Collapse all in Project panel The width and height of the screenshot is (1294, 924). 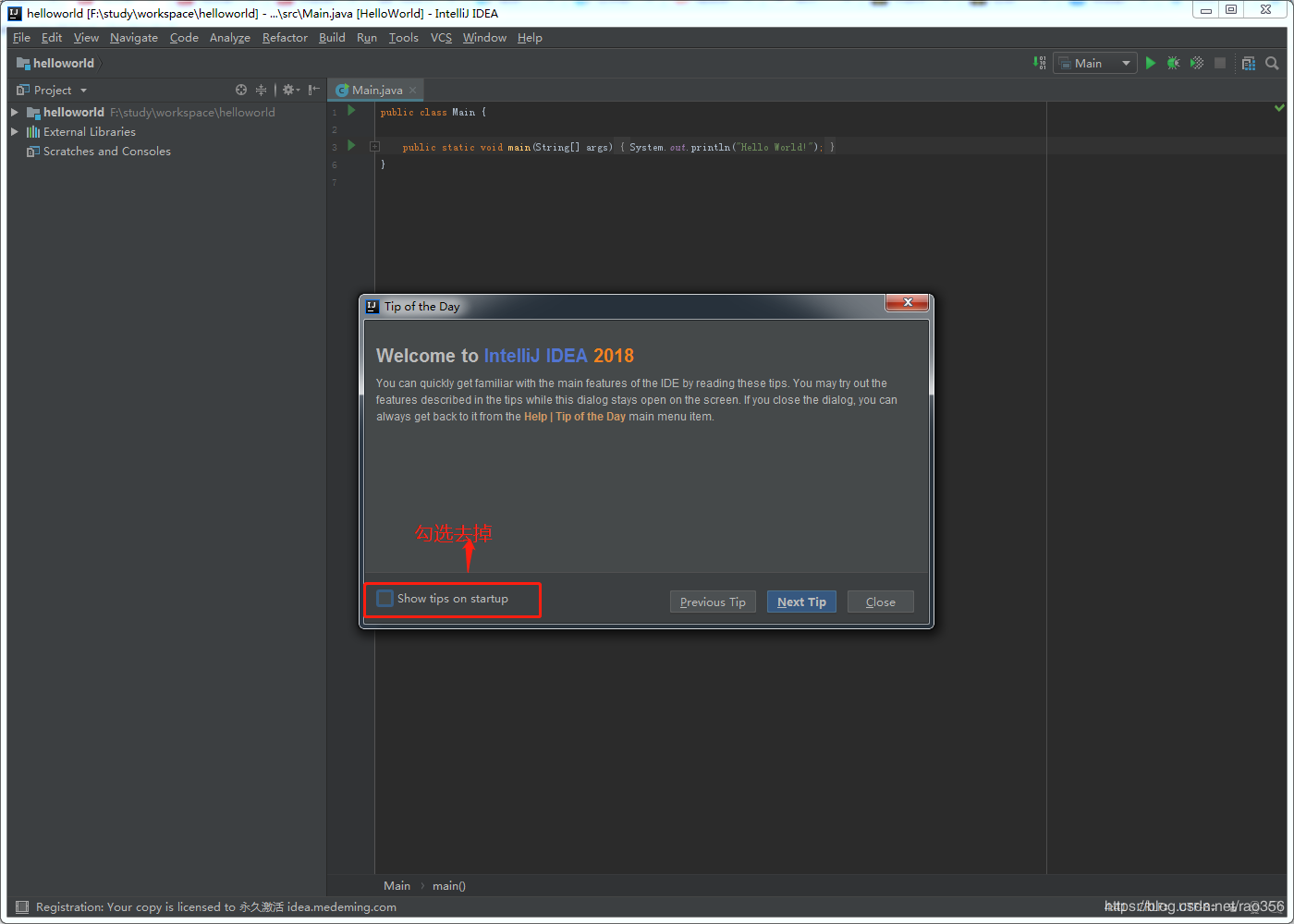coord(261,90)
